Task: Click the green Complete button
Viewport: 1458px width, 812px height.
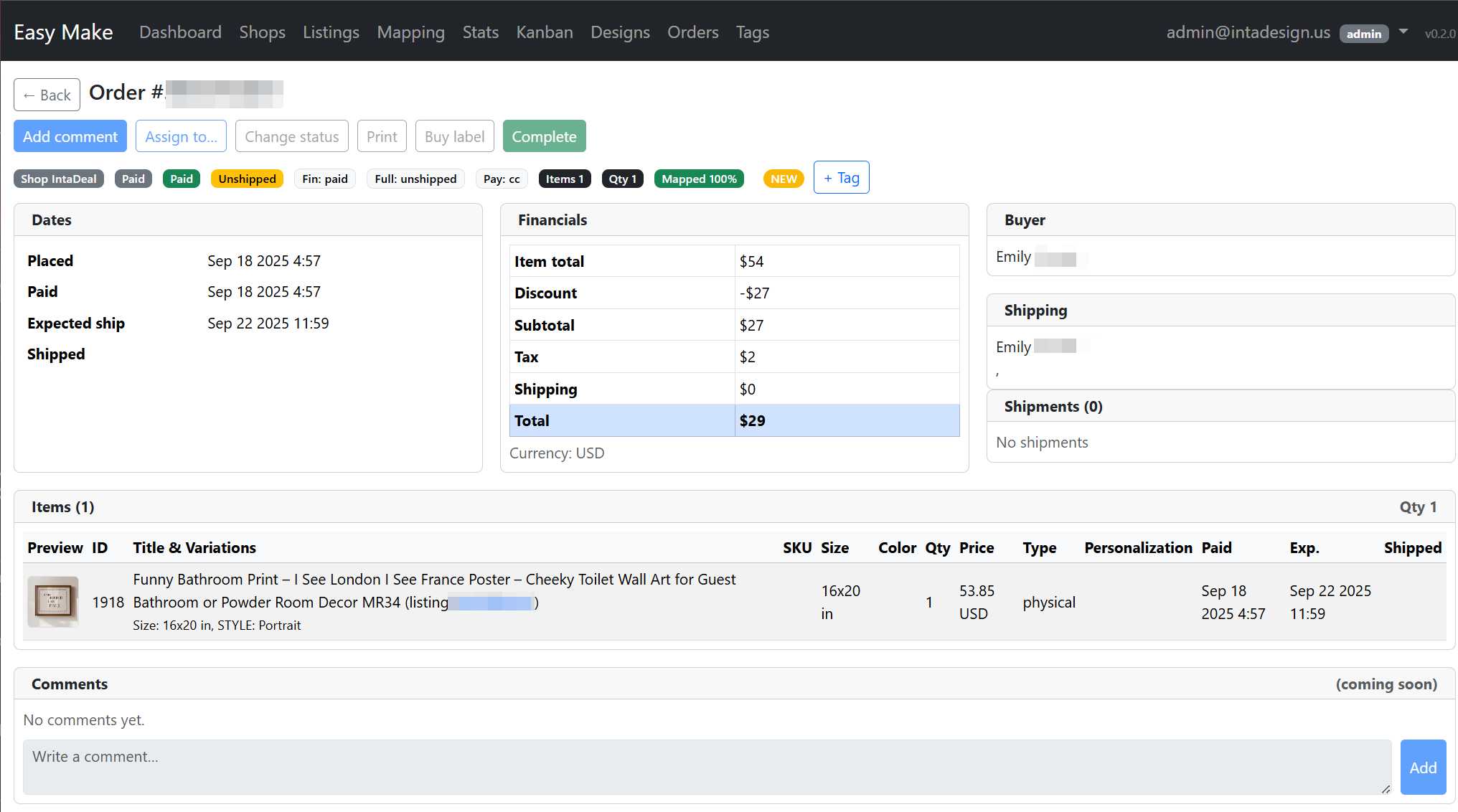Action: pos(544,136)
